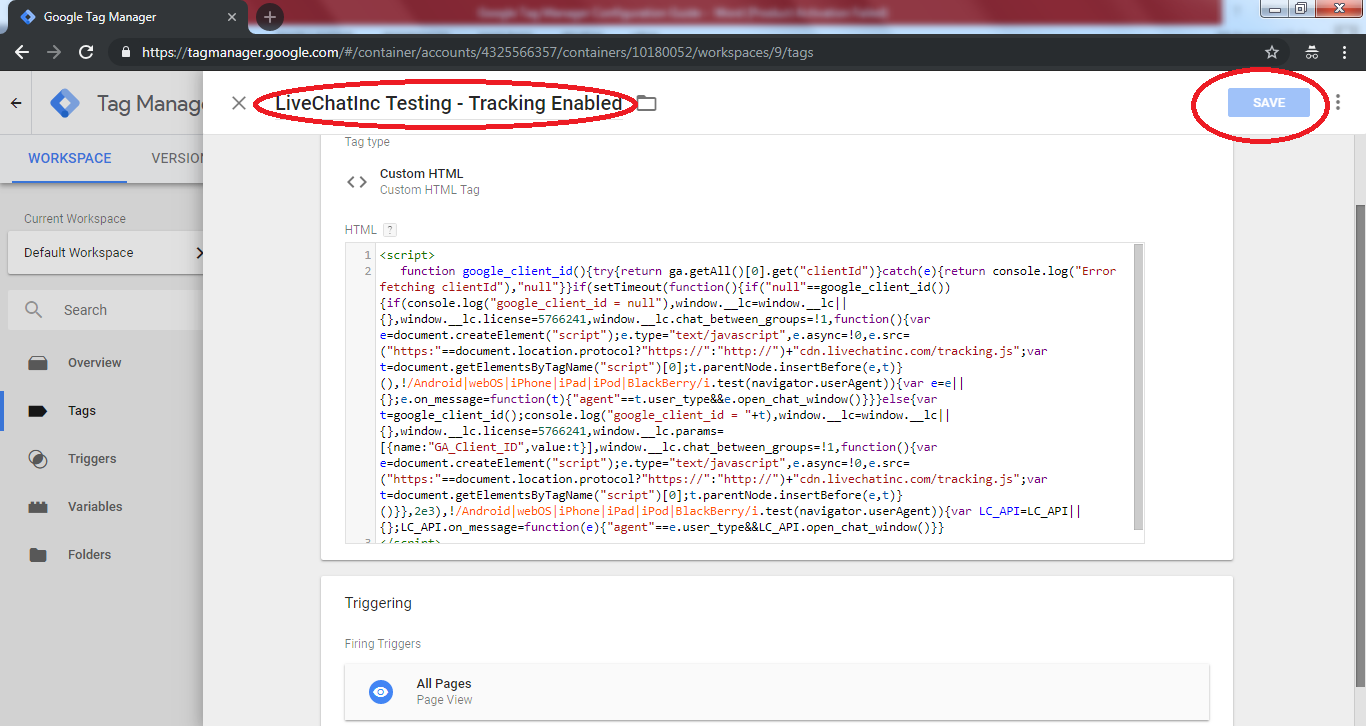Click the folder icon beside the tag name
Image resolution: width=1368 pixels, height=726 pixels.
tap(647, 103)
